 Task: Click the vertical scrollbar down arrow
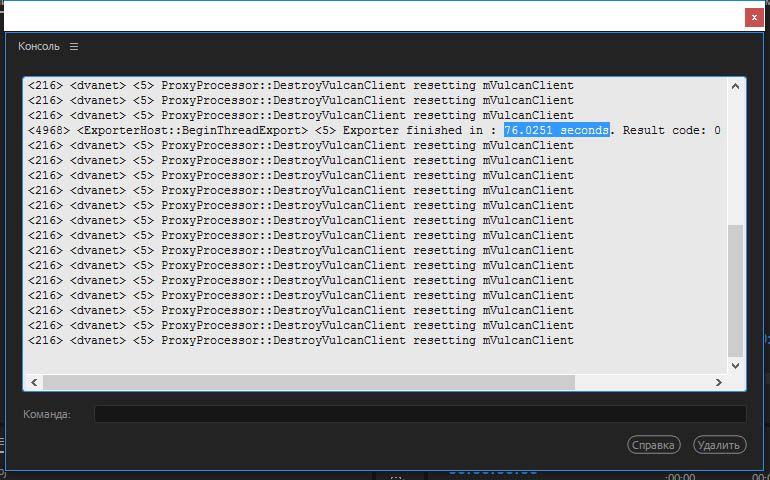(736, 366)
